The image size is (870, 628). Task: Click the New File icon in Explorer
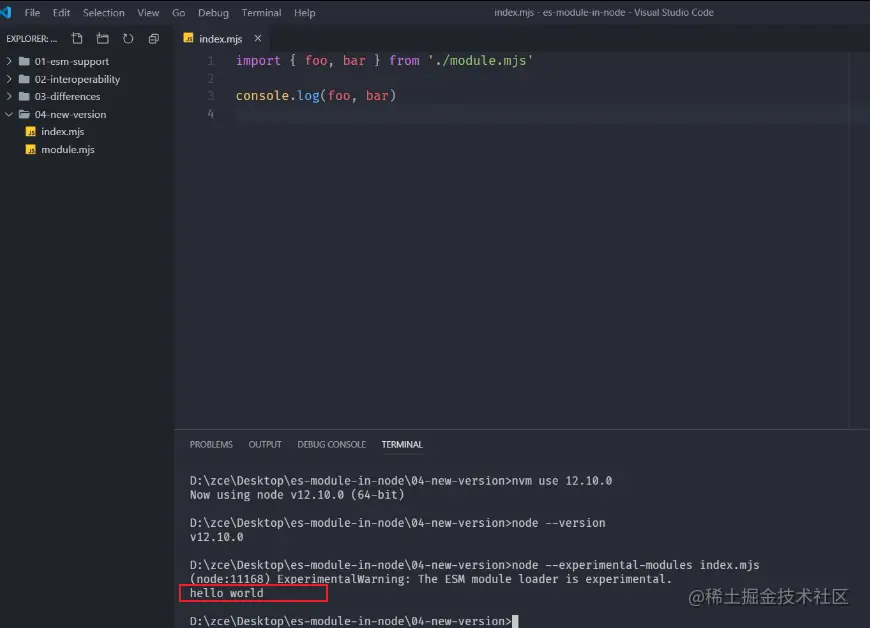77,38
